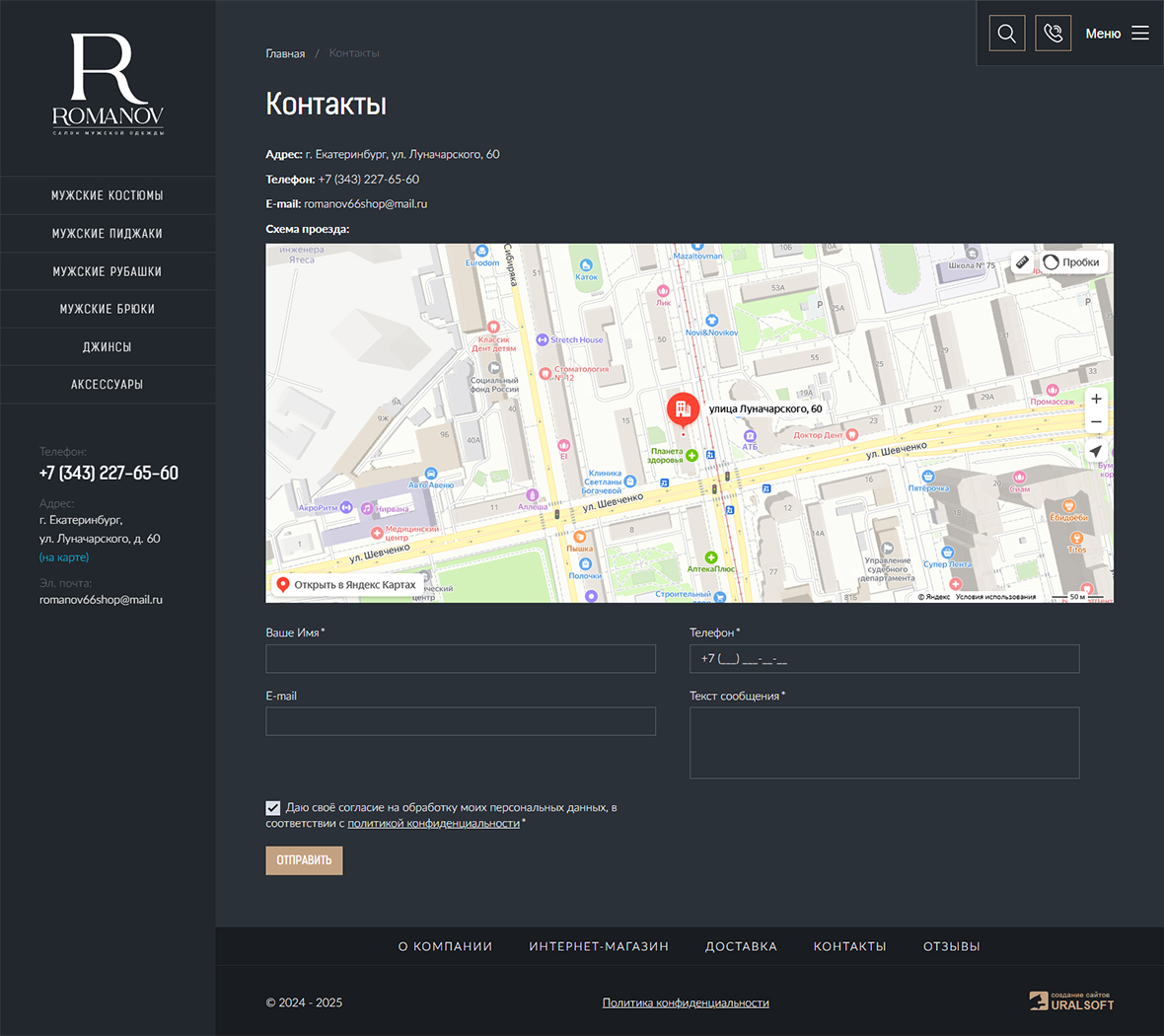
Task: Follow the (на карте) link
Action: click(64, 557)
